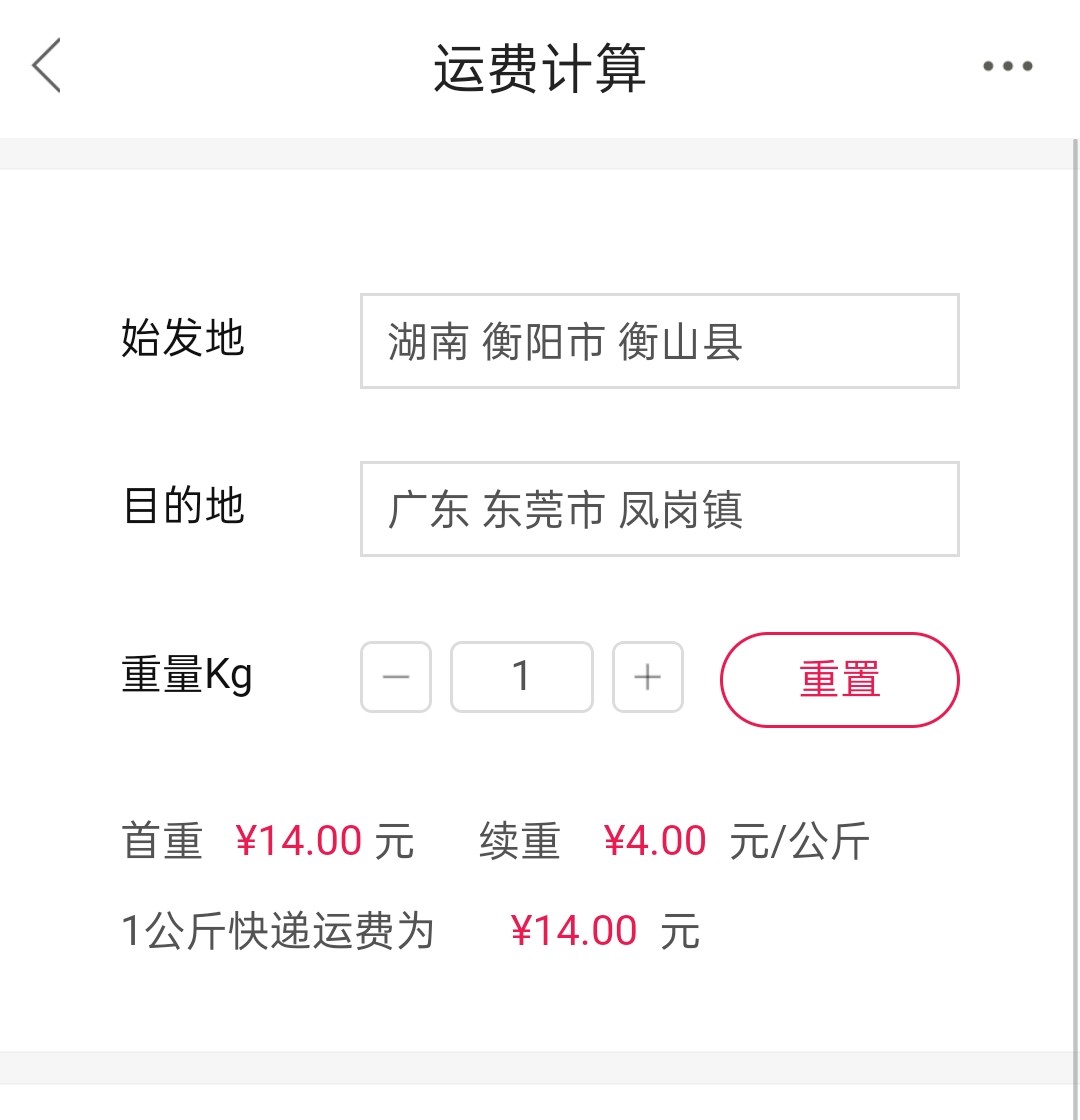Increase weight with the plus button
1080x1120 pixels.
[648, 677]
